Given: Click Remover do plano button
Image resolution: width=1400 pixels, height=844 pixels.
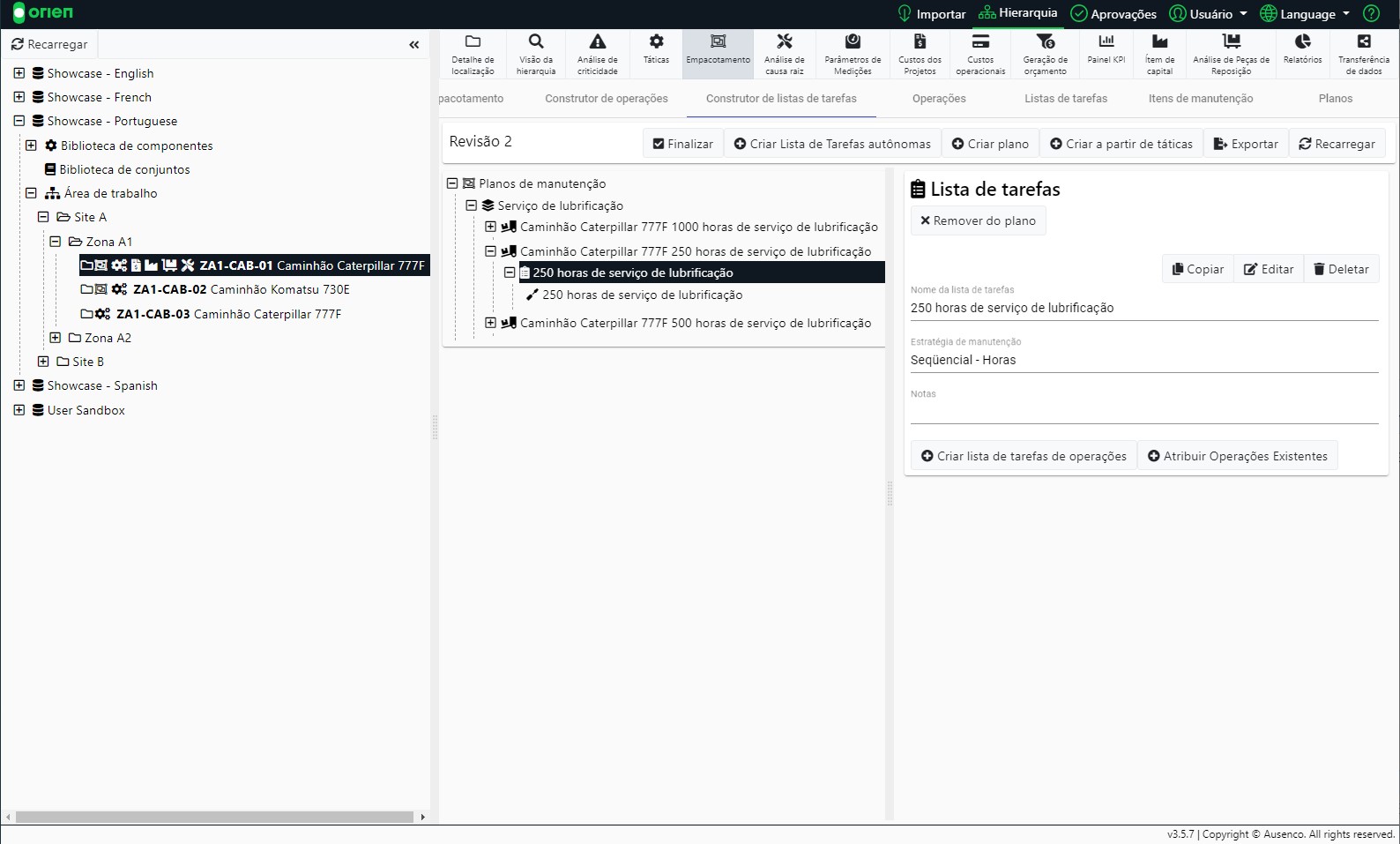Looking at the screenshot, I should click(978, 220).
